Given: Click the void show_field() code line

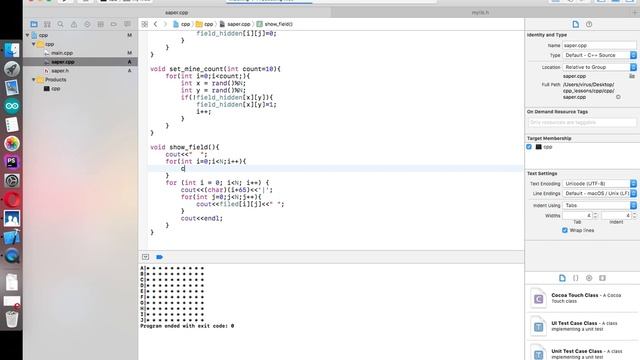Looking at the screenshot, I should point(185,147).
